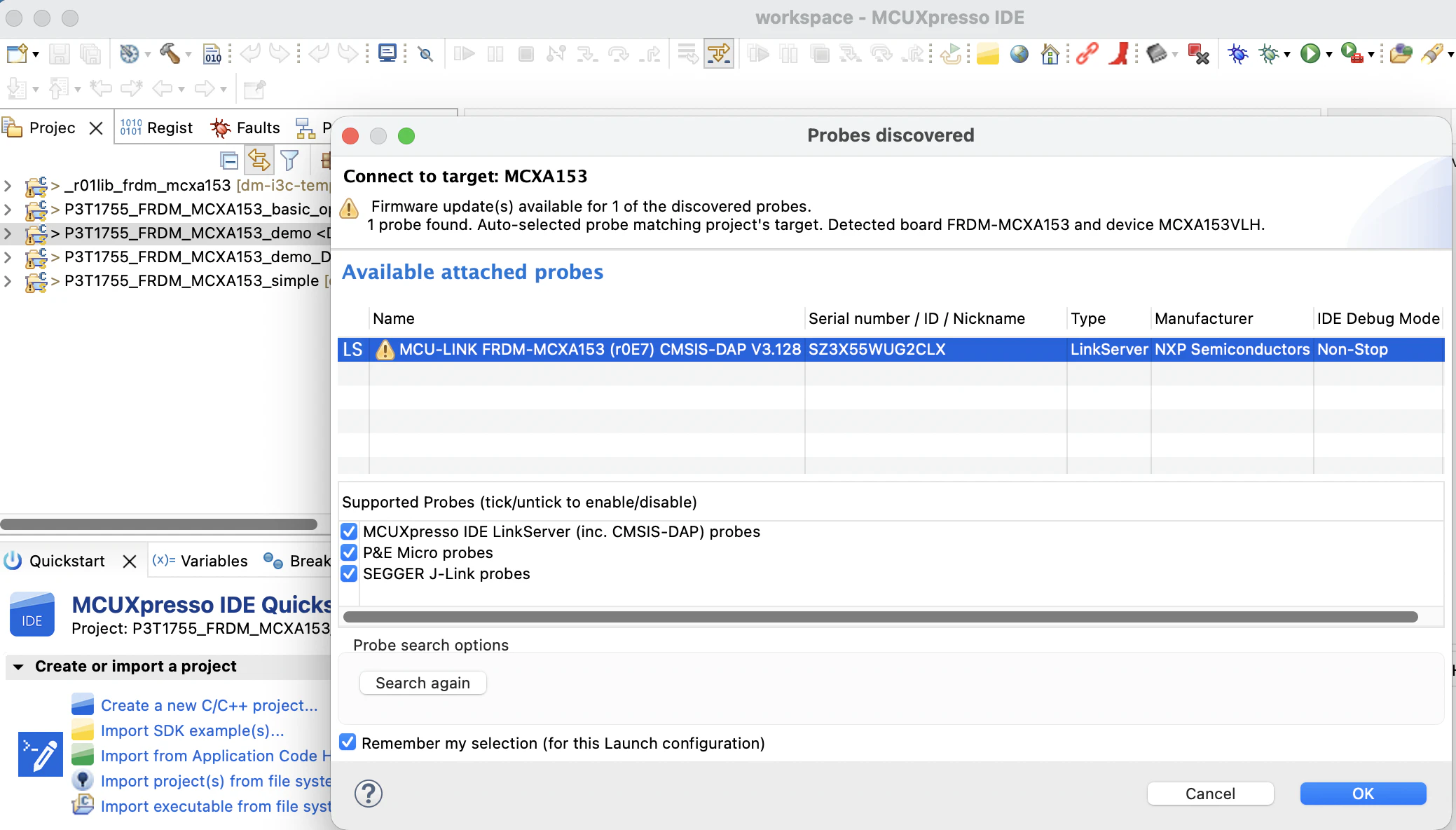Click the filter funnel icon in Project panel
Viewport: 1456px width, 830px height.
289,161
